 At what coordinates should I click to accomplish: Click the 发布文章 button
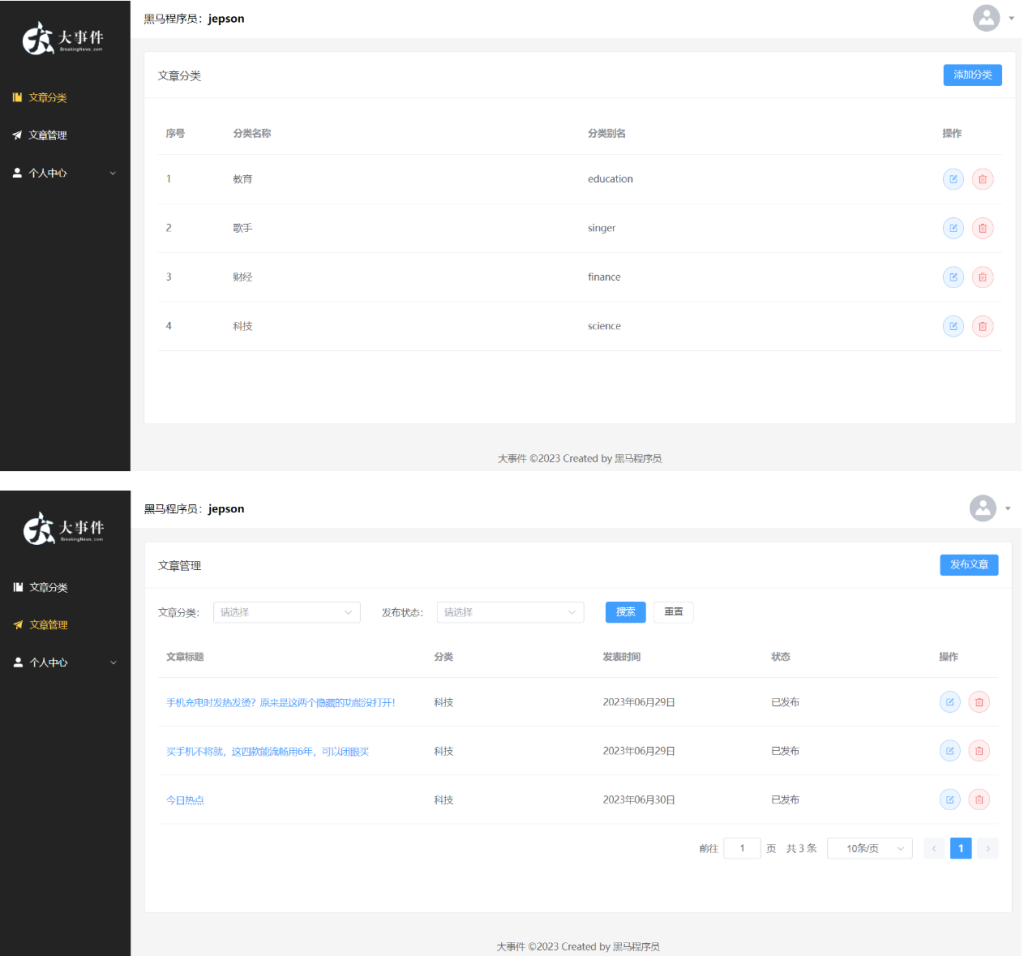968,565
